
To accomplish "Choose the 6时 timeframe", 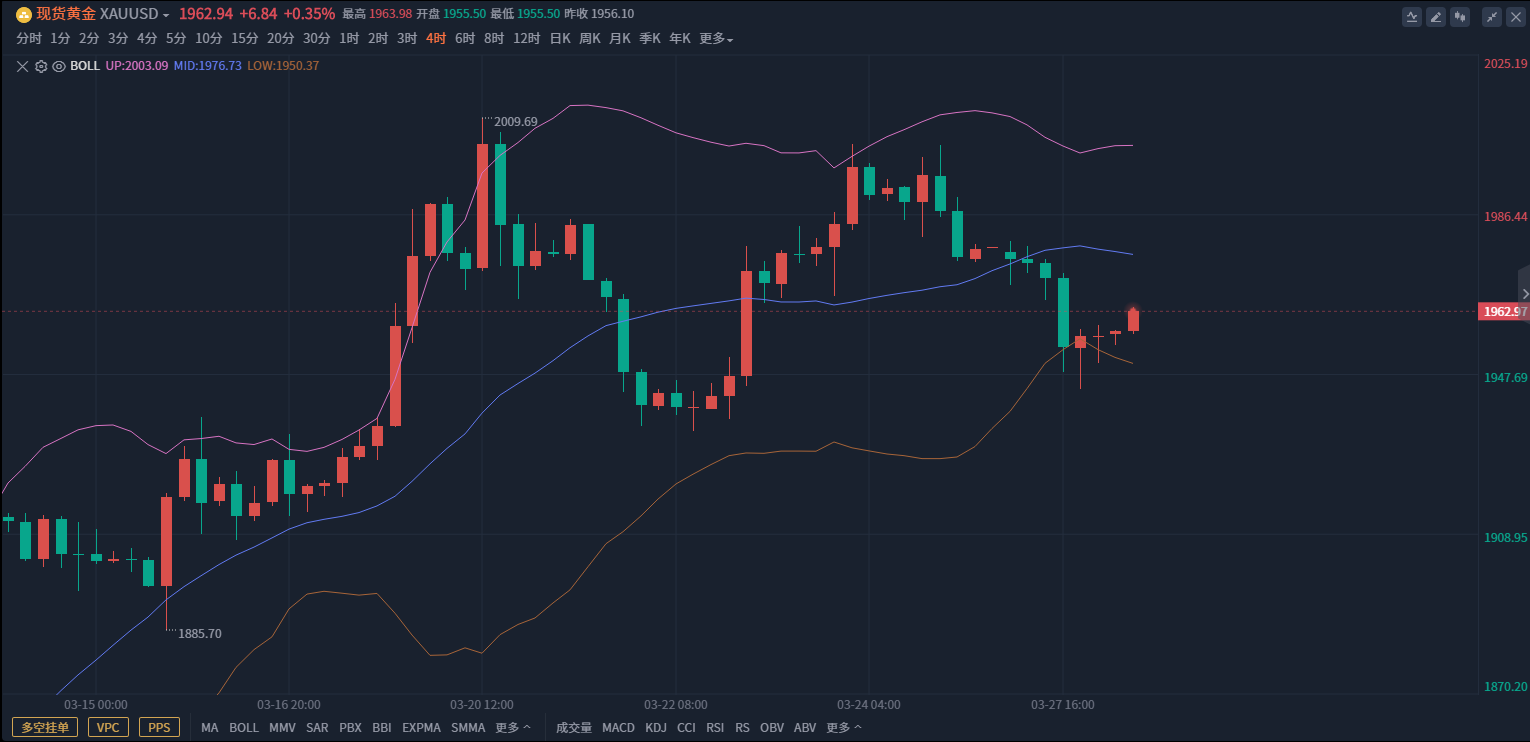I will click(465, 39).
